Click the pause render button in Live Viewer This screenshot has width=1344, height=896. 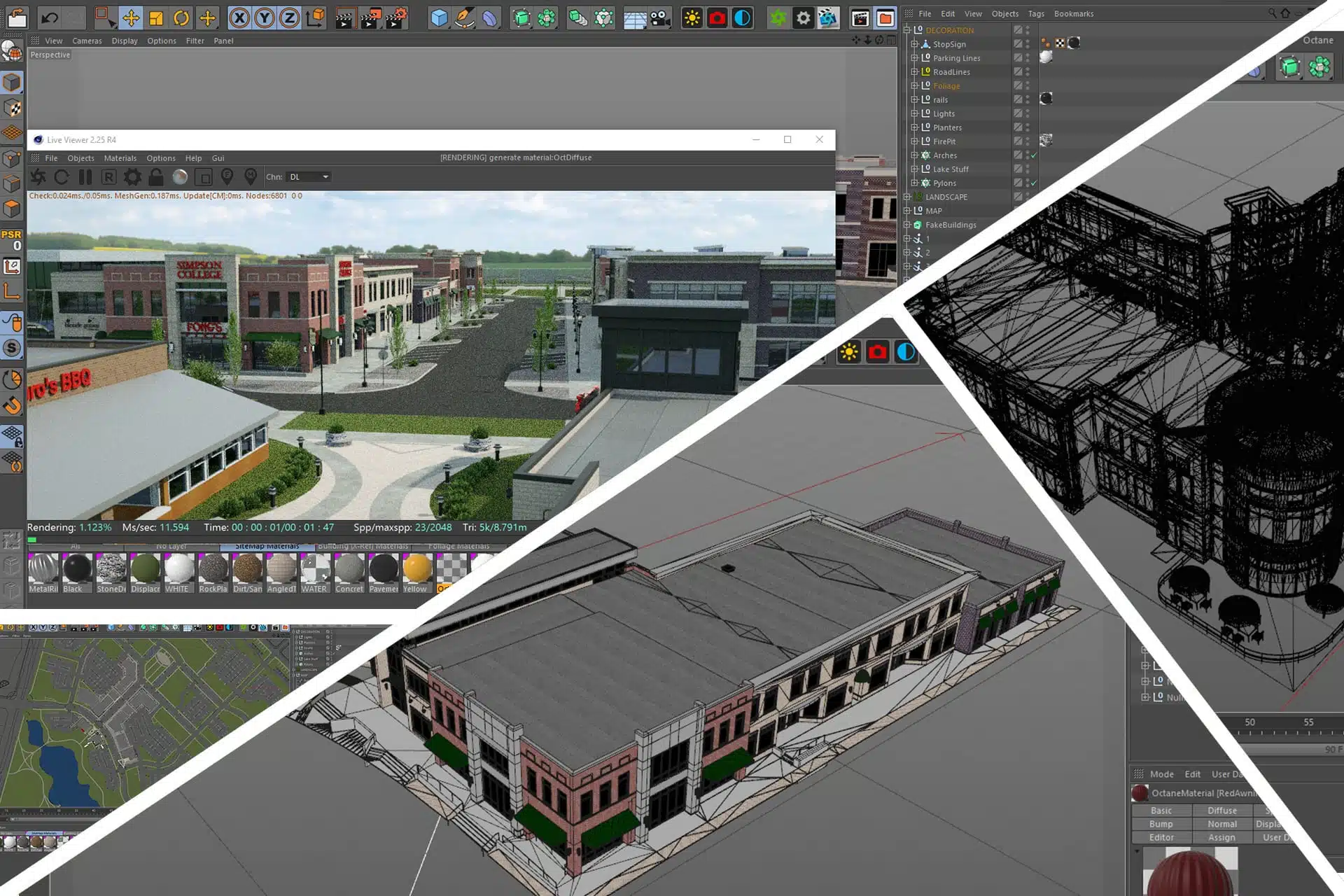click(x=85, y=177)
